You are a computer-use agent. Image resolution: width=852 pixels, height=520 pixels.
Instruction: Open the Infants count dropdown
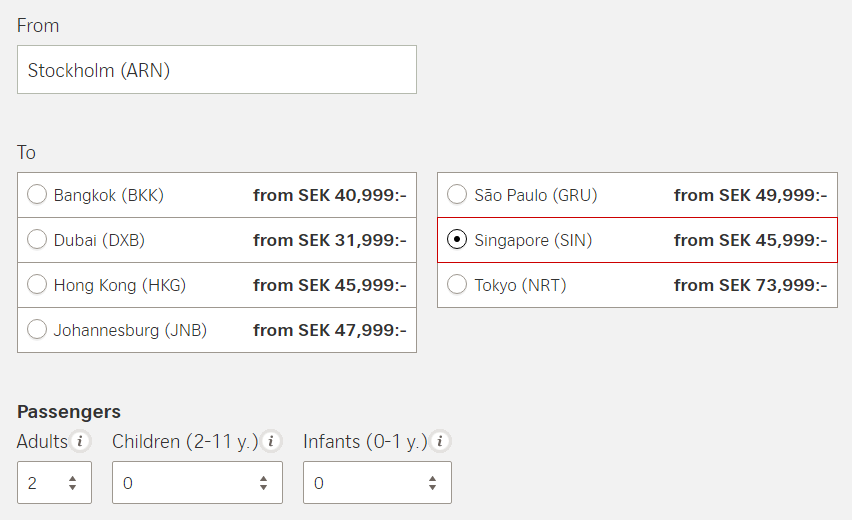[x=378, y=483]
